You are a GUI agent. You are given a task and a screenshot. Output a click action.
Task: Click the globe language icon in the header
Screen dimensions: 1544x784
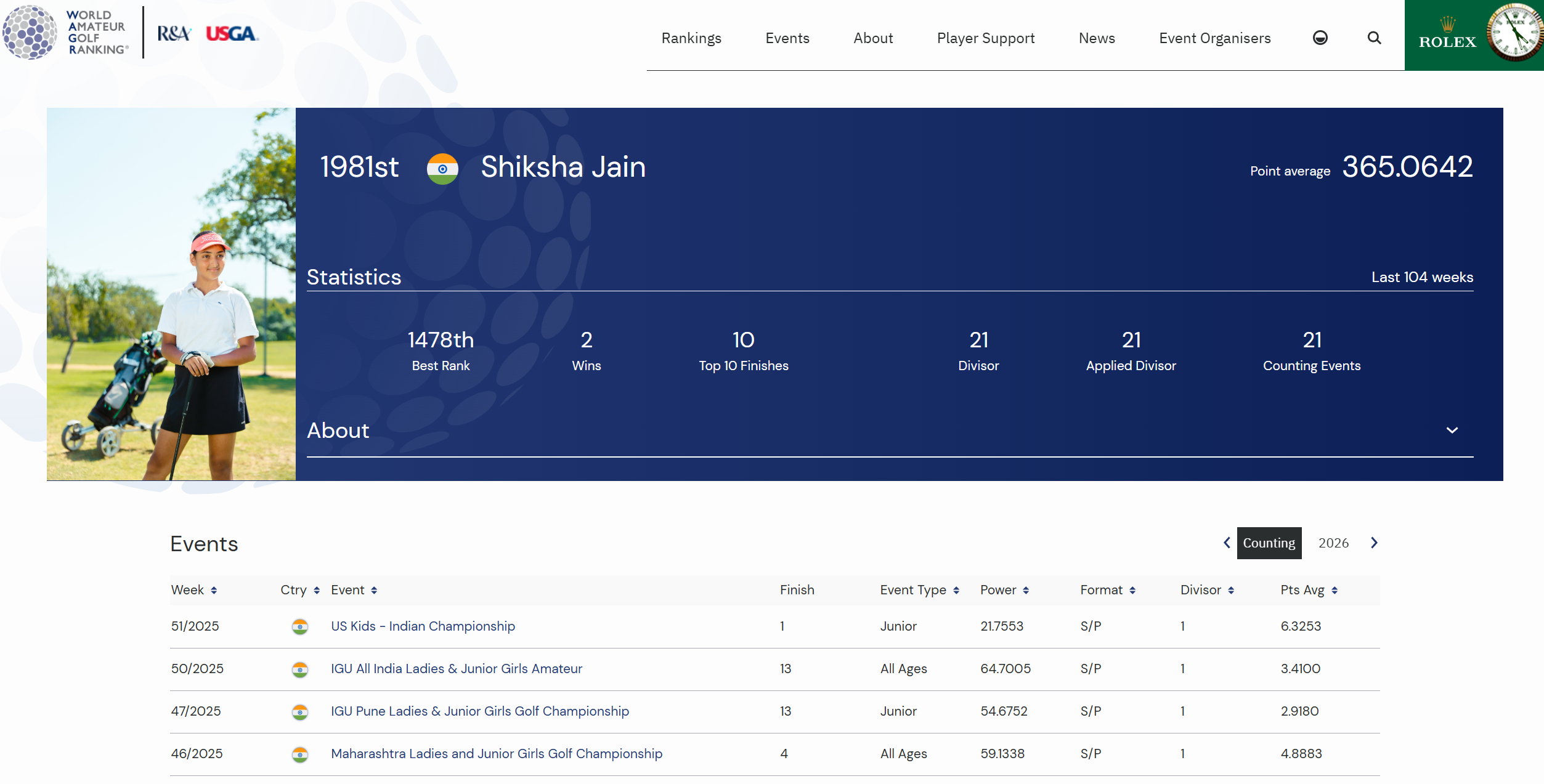(x=1320, y=38)
